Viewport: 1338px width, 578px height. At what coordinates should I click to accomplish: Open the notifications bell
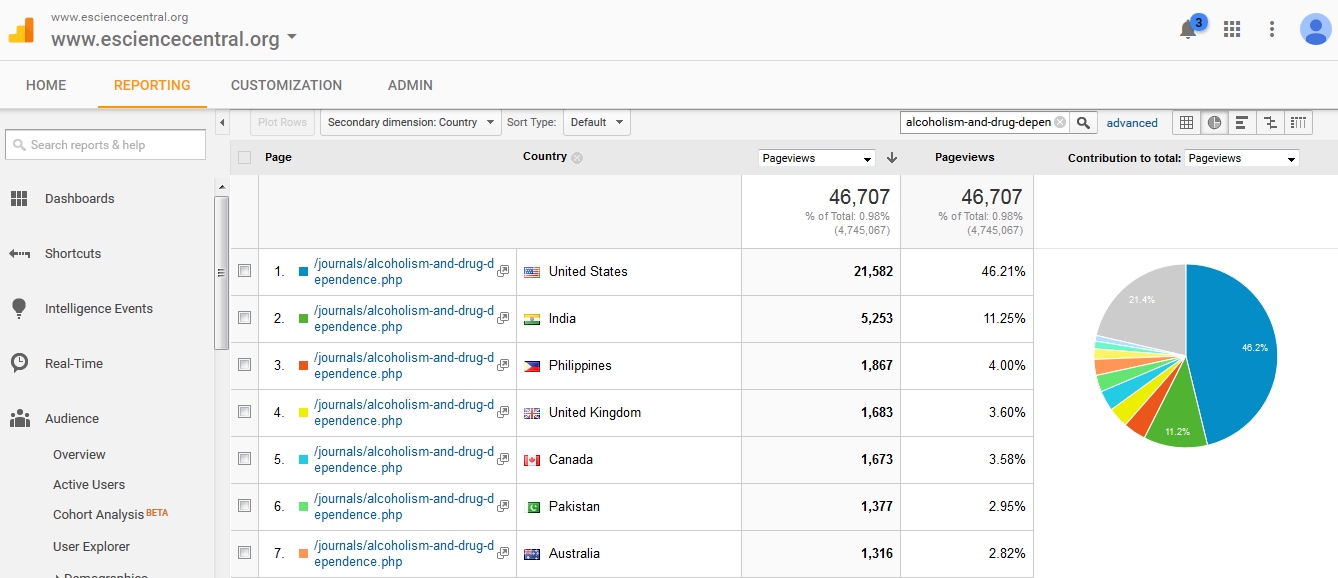1188,30
